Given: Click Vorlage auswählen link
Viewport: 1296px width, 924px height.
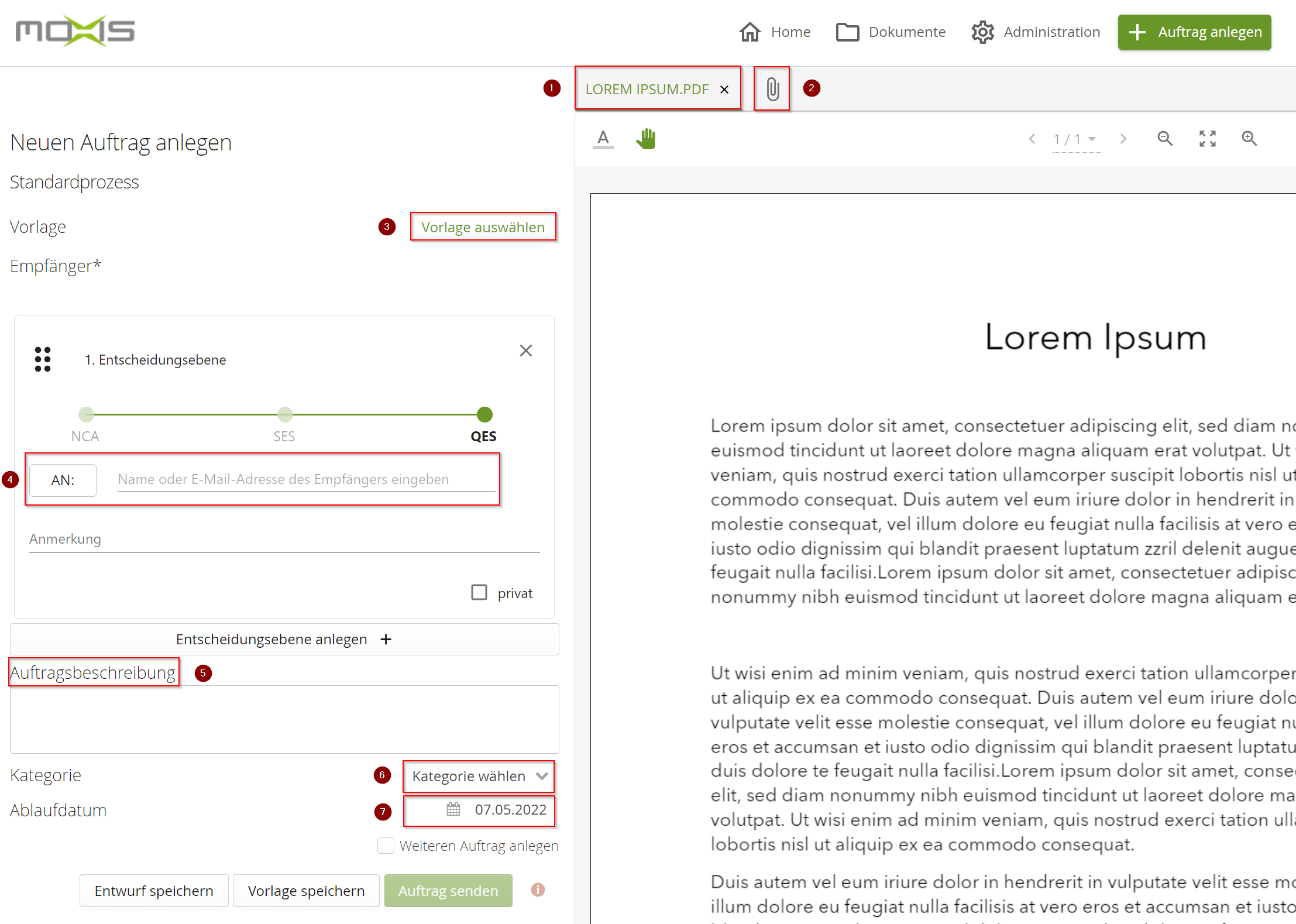Looking at the screenshot, I should coord(483,227).
